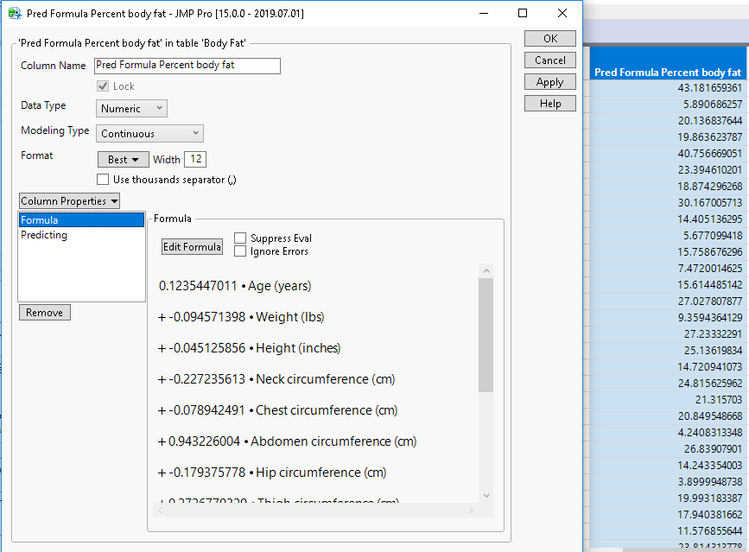Click table cell with value 7.4720014625

point(667,268)
